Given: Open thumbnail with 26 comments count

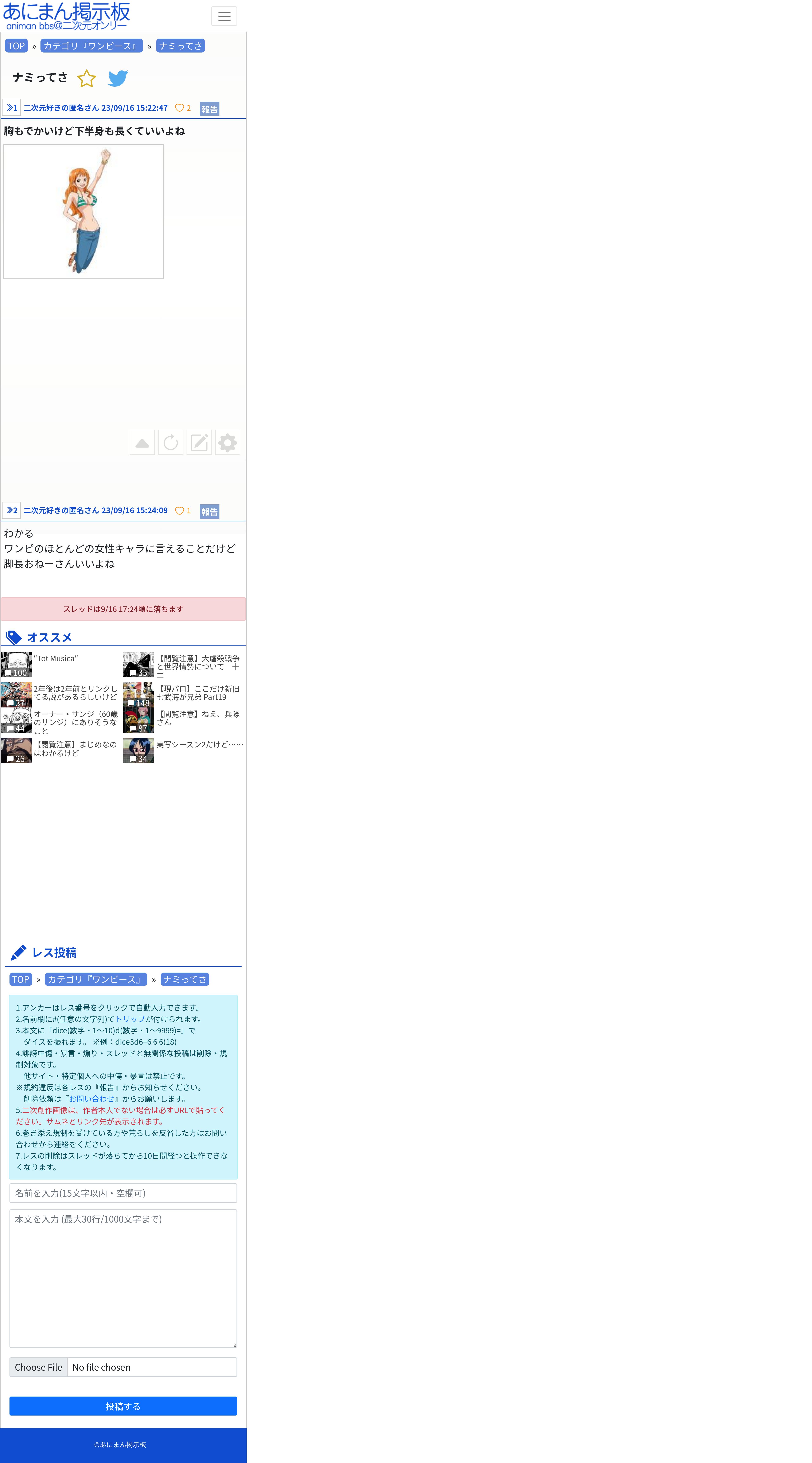Looking at the screenshot, I should click(x=16, y=750).
